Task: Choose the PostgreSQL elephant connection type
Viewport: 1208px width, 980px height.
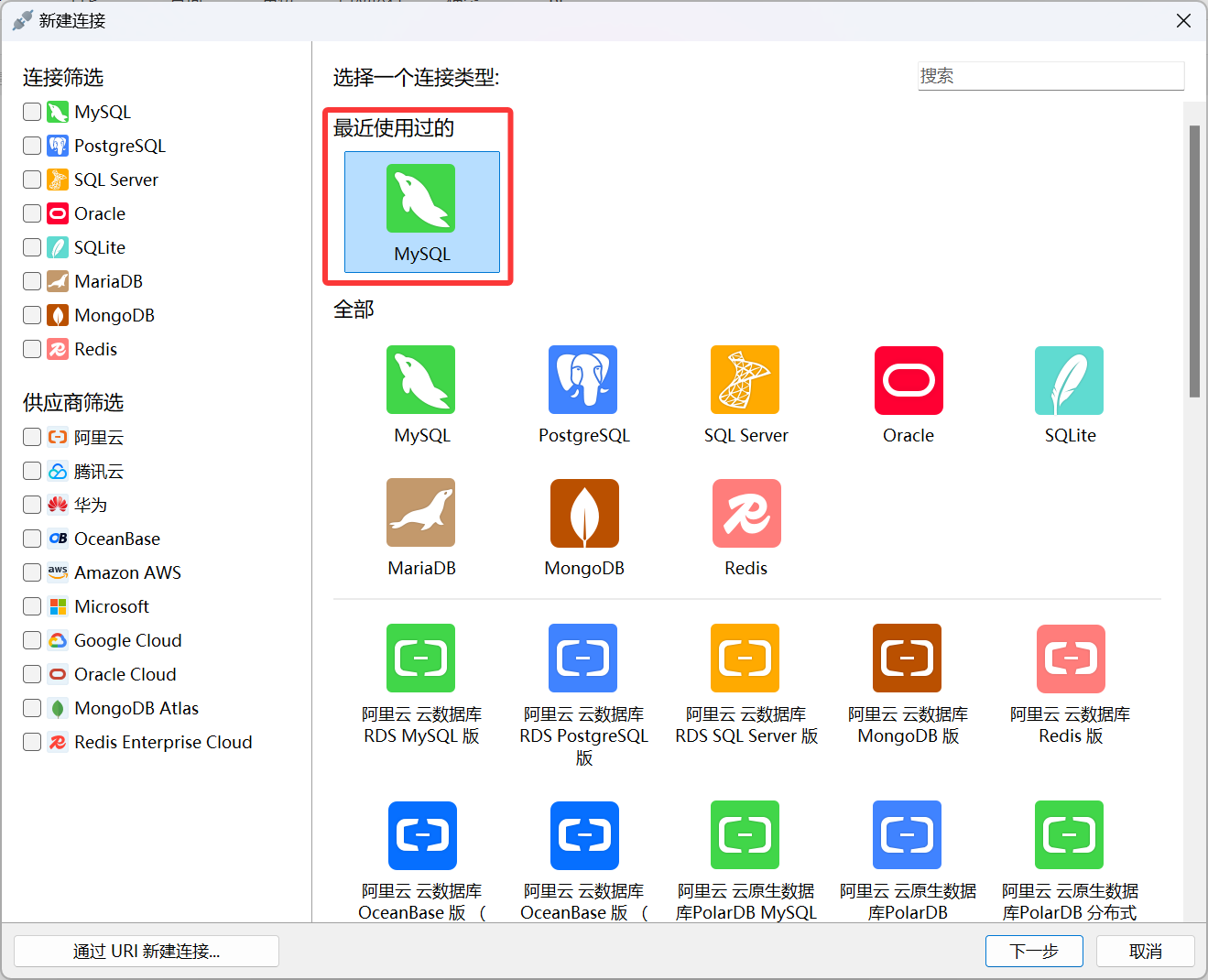Action: [x=583, y=380]
